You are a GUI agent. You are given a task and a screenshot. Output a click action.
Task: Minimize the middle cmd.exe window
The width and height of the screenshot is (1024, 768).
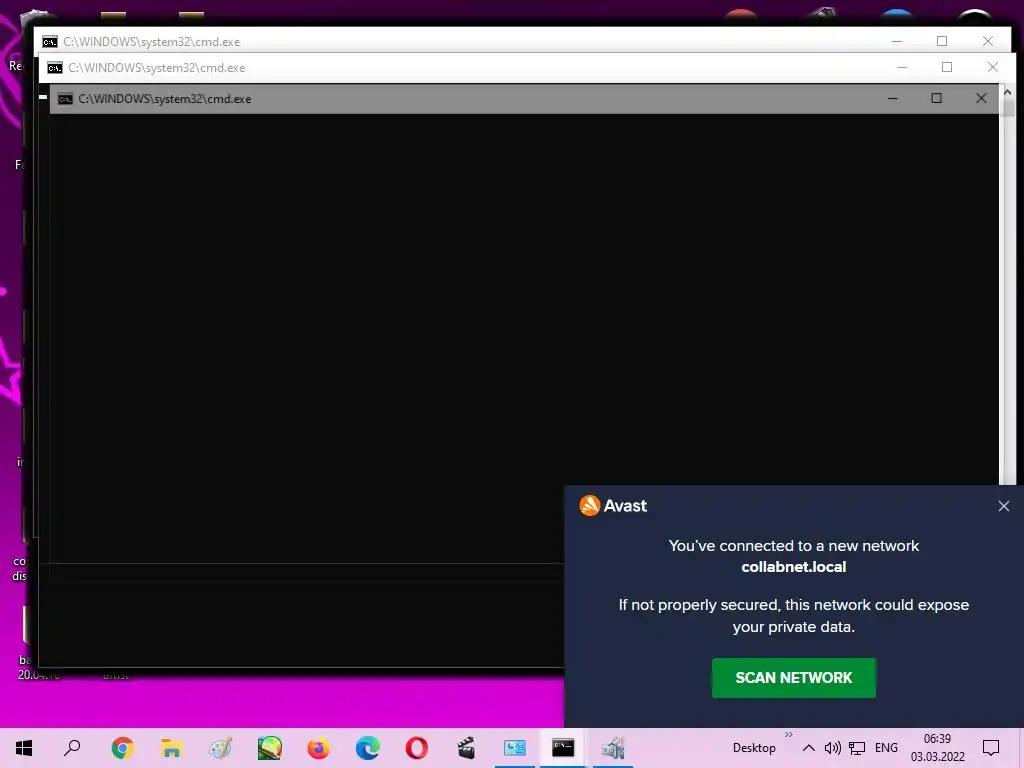point(902,67)
